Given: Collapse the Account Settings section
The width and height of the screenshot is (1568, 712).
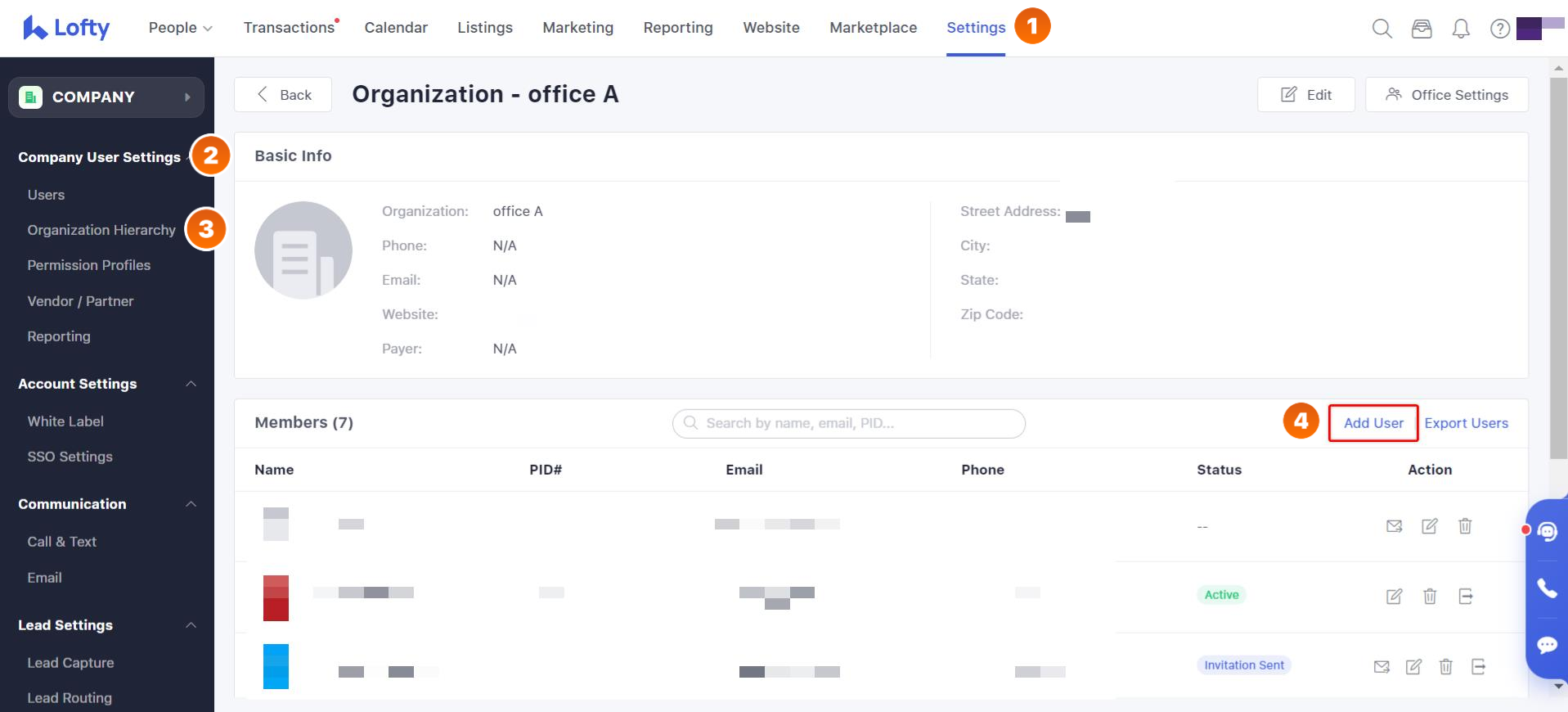Looking at the screenshot, I should [x=191, y=384].
